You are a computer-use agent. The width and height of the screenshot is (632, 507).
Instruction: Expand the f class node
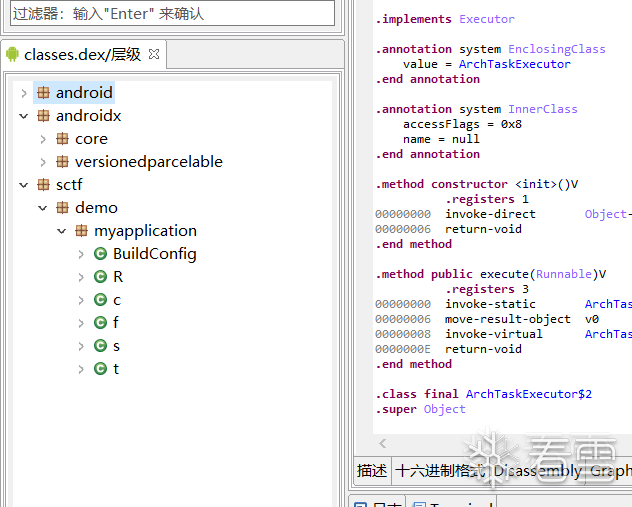(81, 323)
